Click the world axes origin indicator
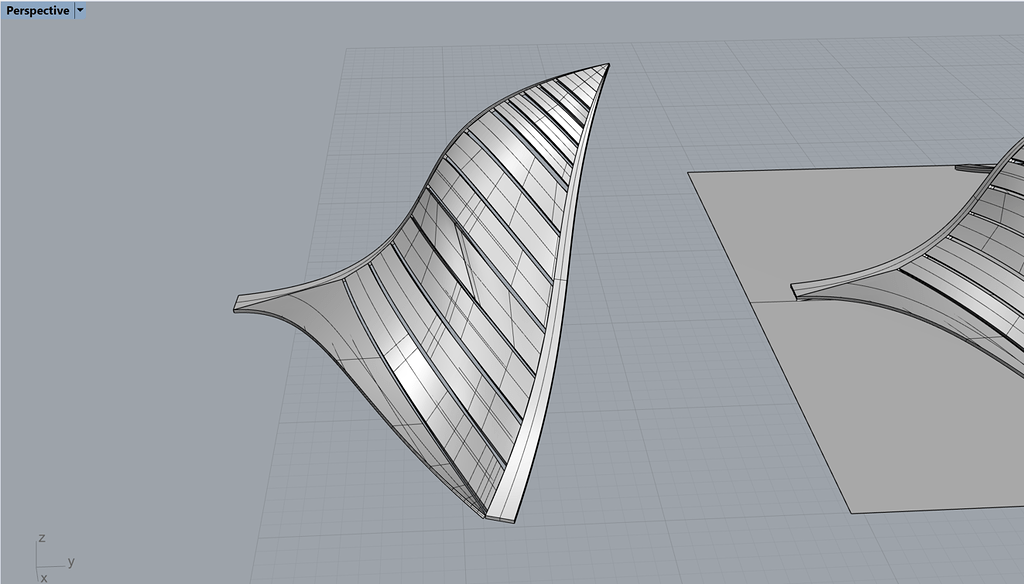Screen dimensions: 1024x584 point(37,567)
